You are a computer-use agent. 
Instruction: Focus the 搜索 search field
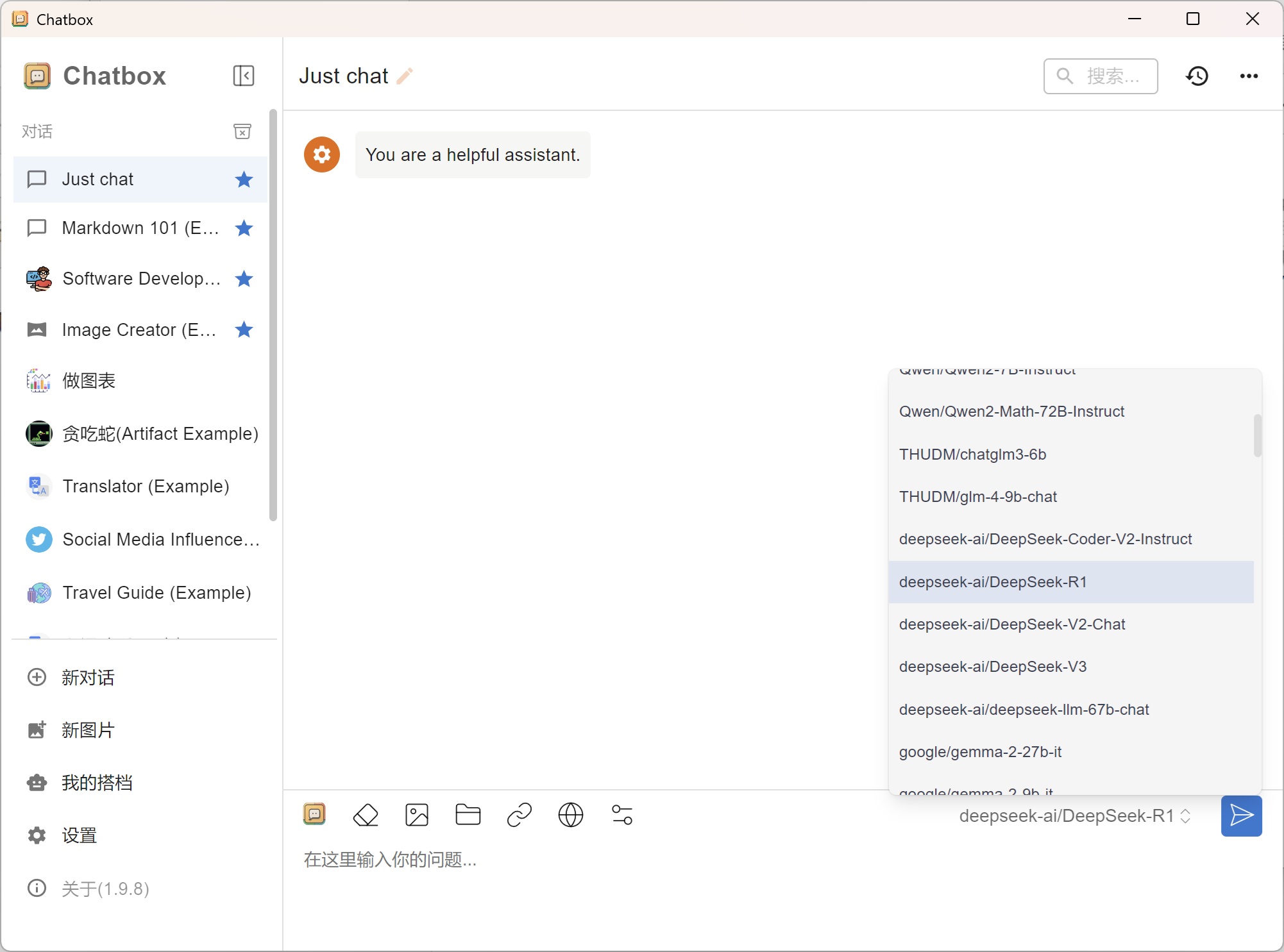[x=1101, y=76]
